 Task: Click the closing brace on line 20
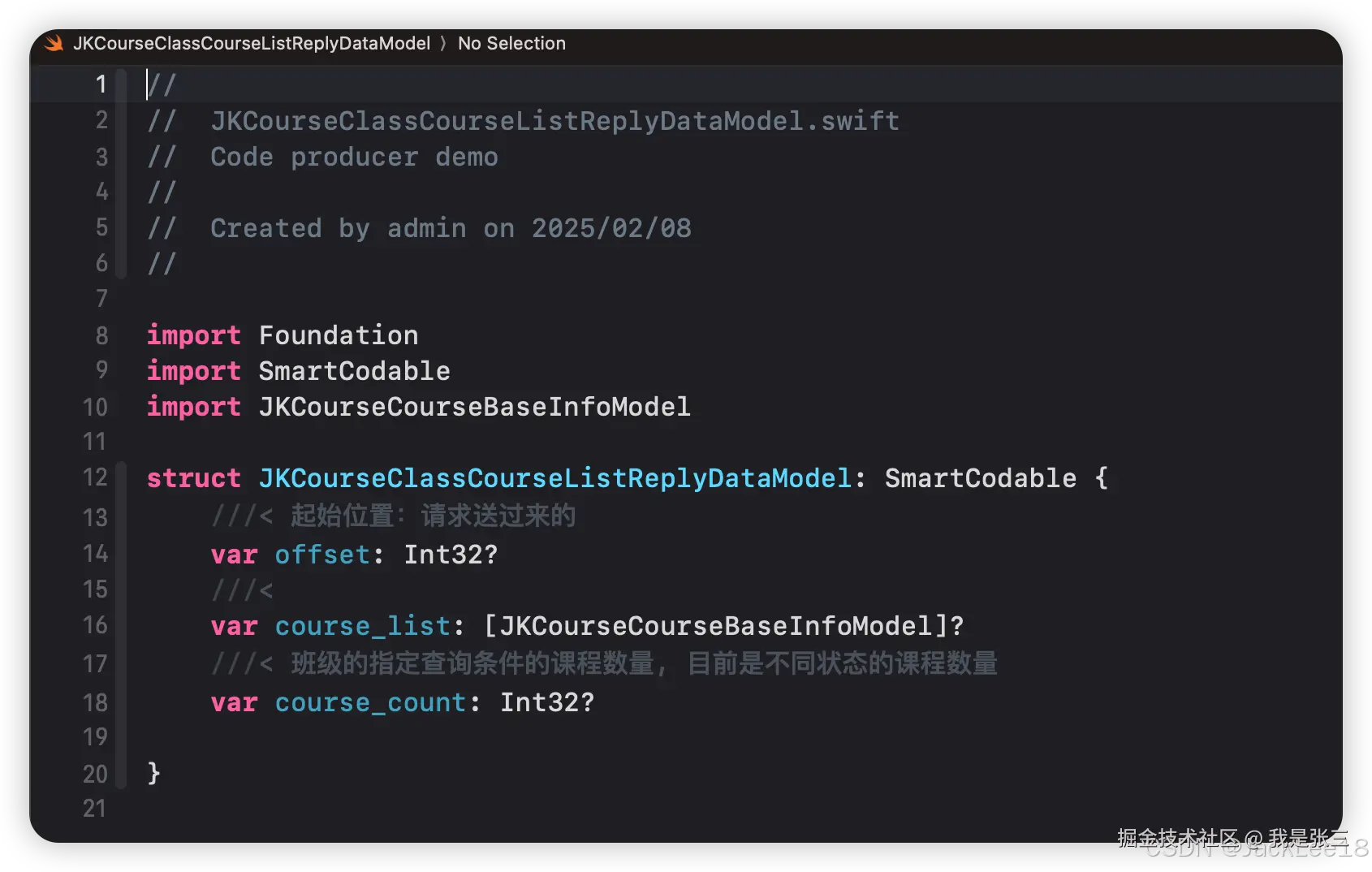coord(153,773)
